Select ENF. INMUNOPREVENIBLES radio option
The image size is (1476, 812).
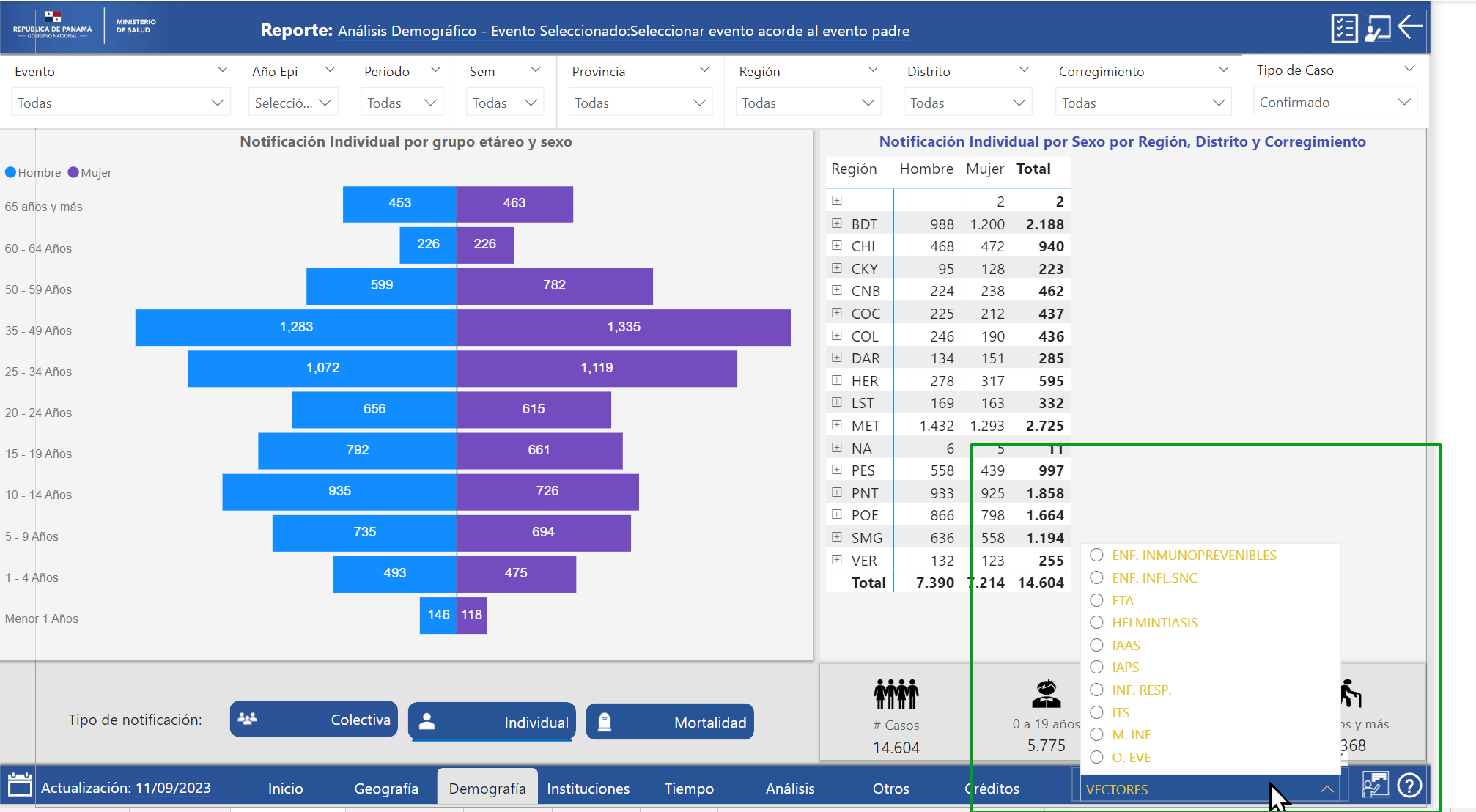click(x=1096, y=555)
